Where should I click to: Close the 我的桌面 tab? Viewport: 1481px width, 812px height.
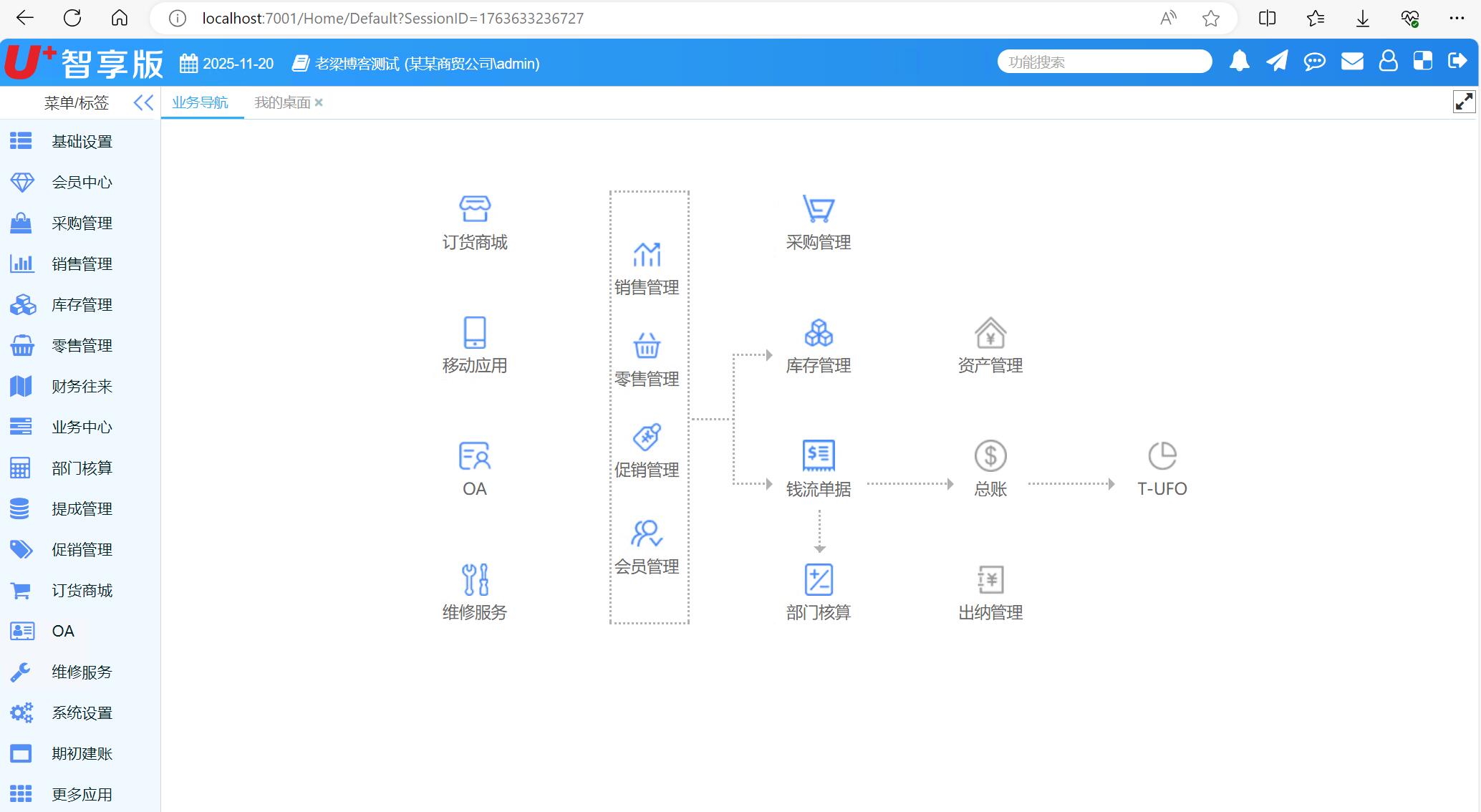pos(319,102)
